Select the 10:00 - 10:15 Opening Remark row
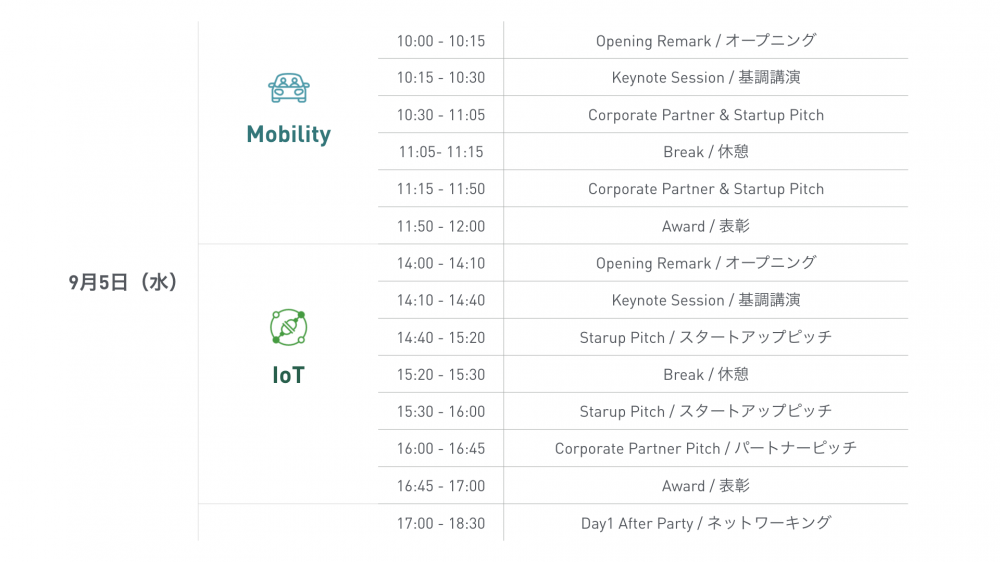 click(643, 40)
